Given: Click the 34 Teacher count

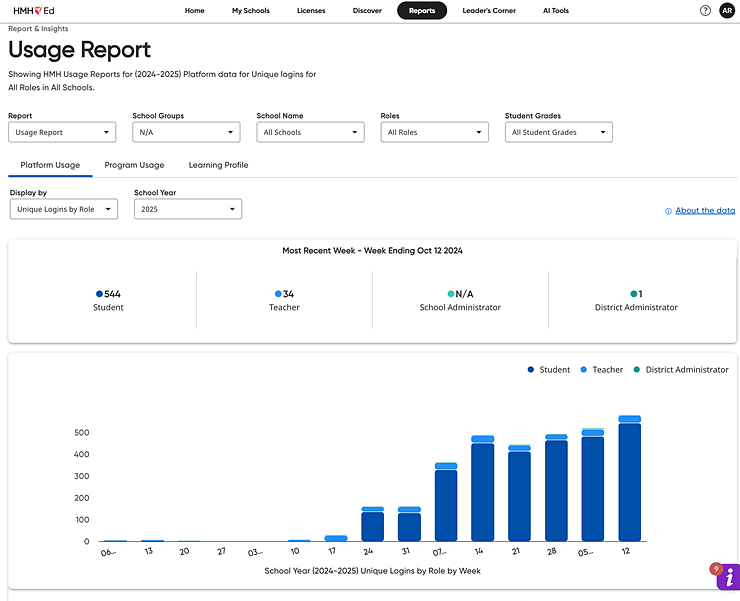Looking at the screenshot, I should 288,294.
